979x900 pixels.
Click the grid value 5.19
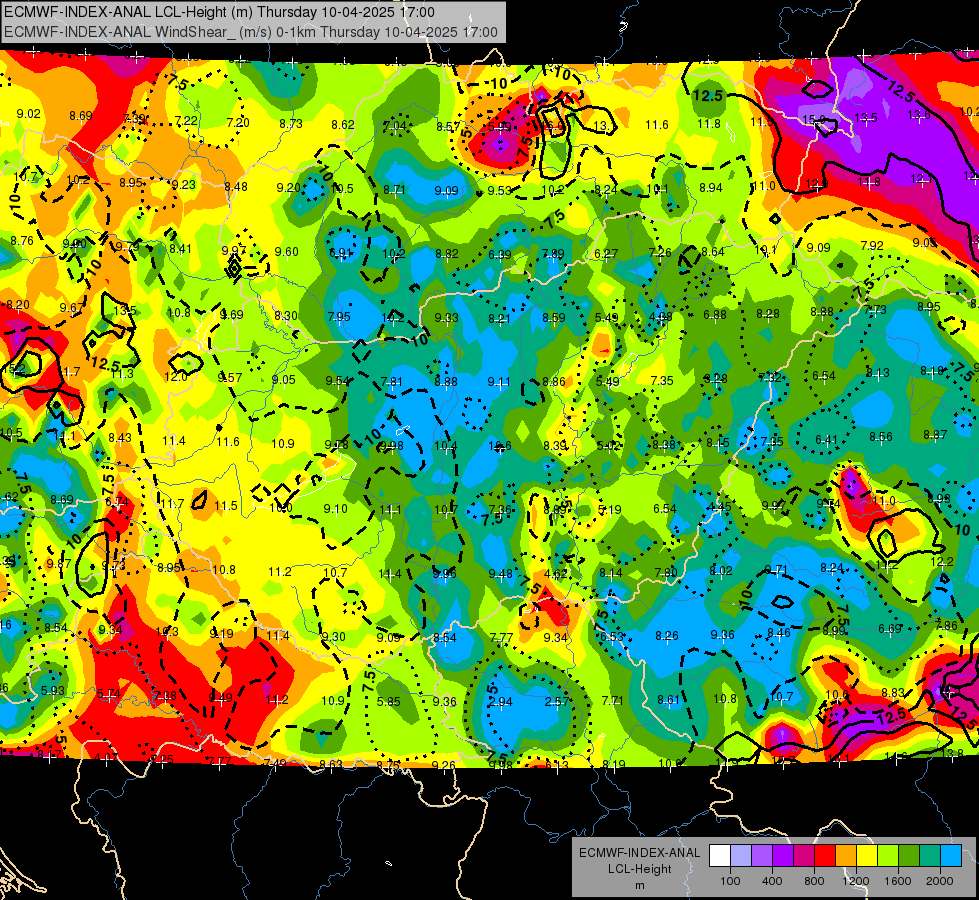[x=609, y=510]
